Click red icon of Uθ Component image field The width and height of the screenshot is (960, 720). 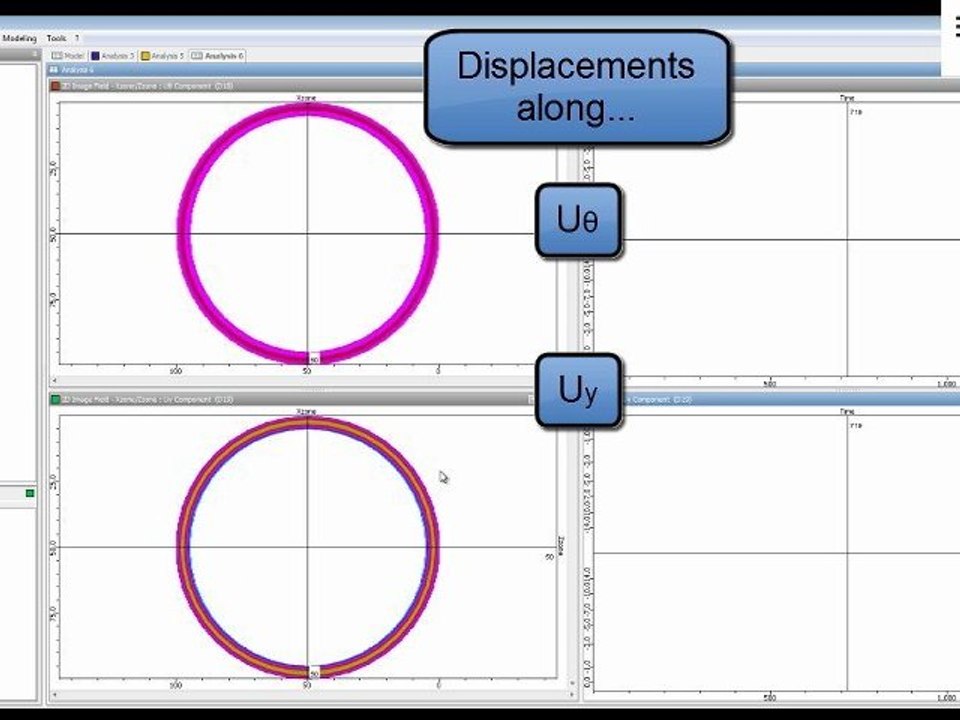point(55,86)
